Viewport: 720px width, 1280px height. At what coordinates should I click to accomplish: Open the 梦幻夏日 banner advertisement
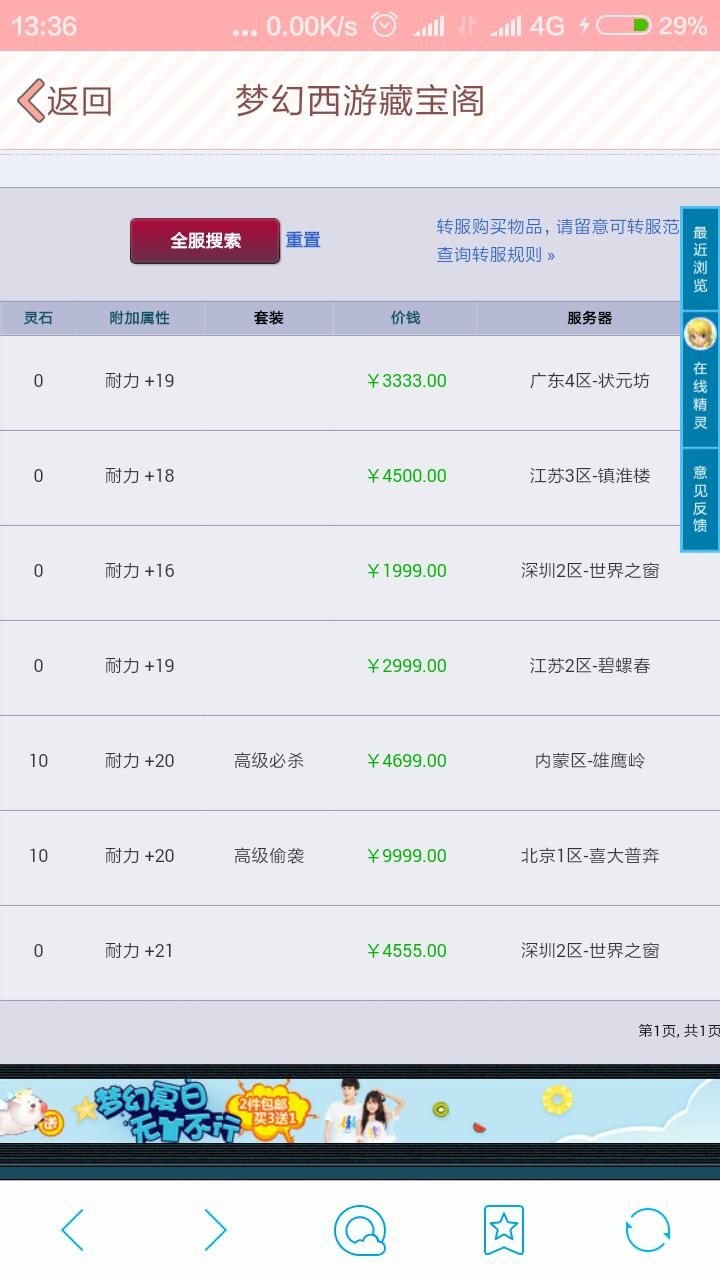(x=360, y=1111)
